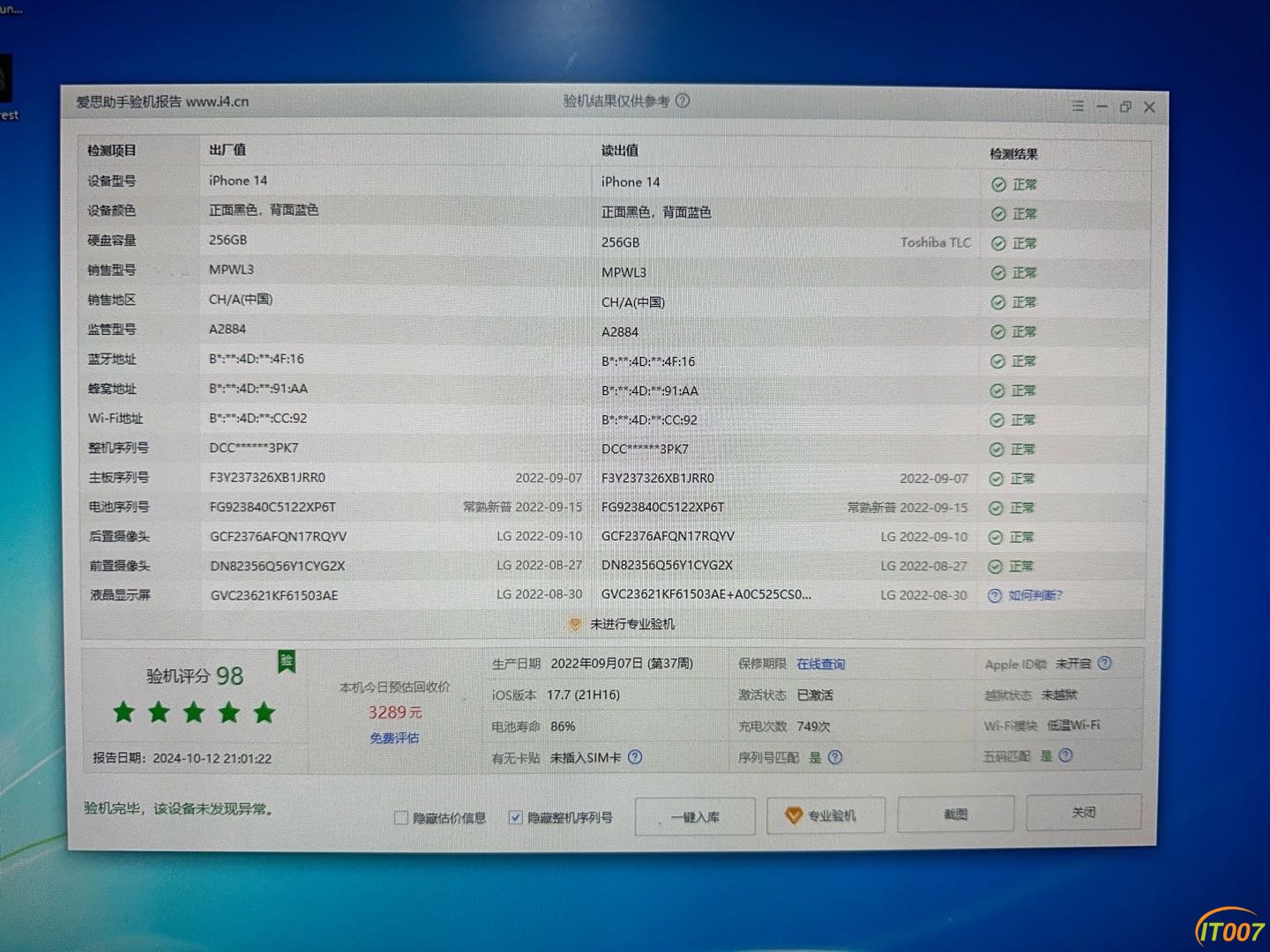Click the 关闭 button
The width and height of the screenshot is (1270, 952).
(1084, 812)
